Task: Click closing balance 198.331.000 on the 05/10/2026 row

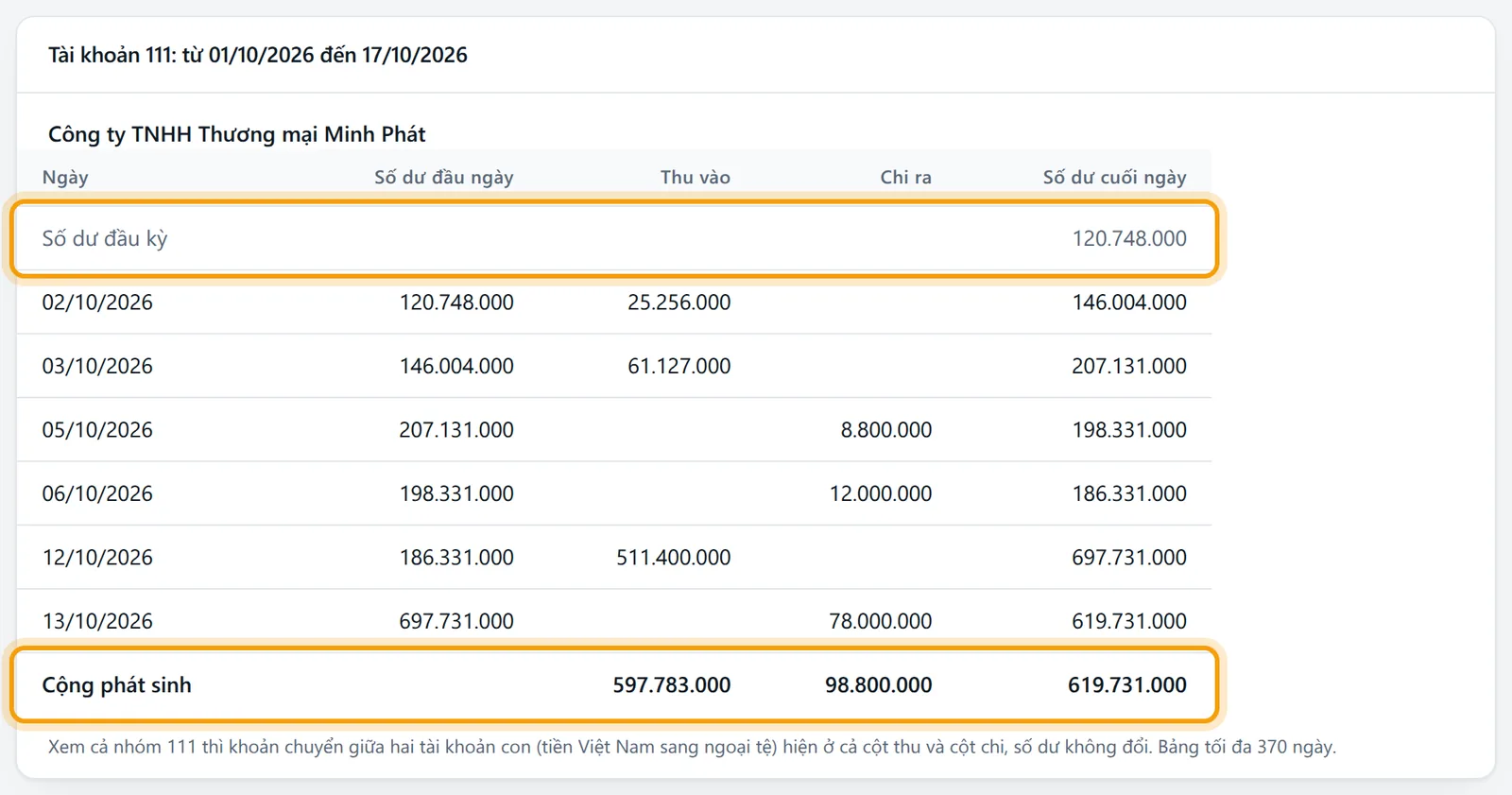Action: tap(1129, 430)
